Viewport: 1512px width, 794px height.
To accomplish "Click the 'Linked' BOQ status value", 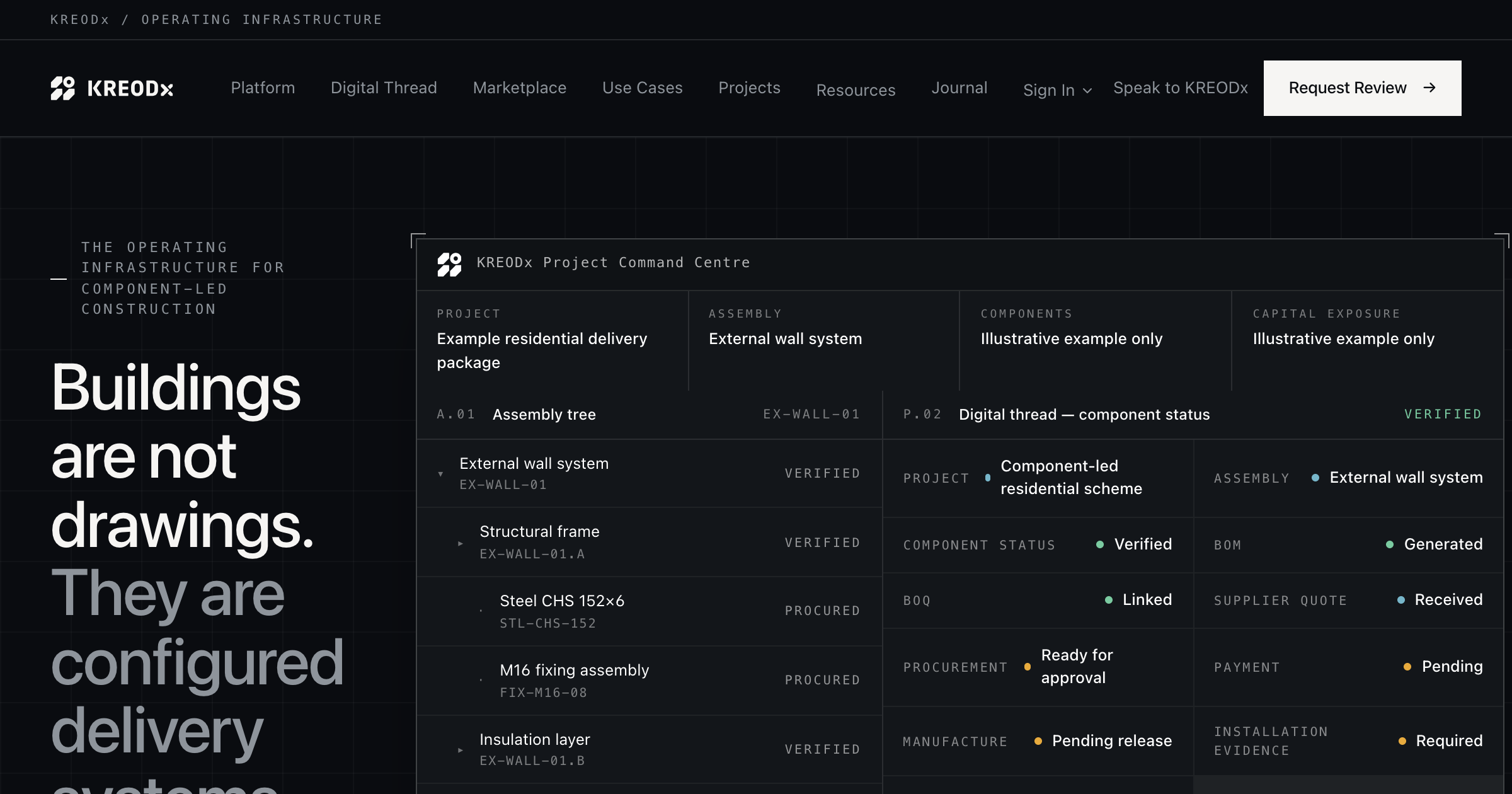I will (1147, 599).
